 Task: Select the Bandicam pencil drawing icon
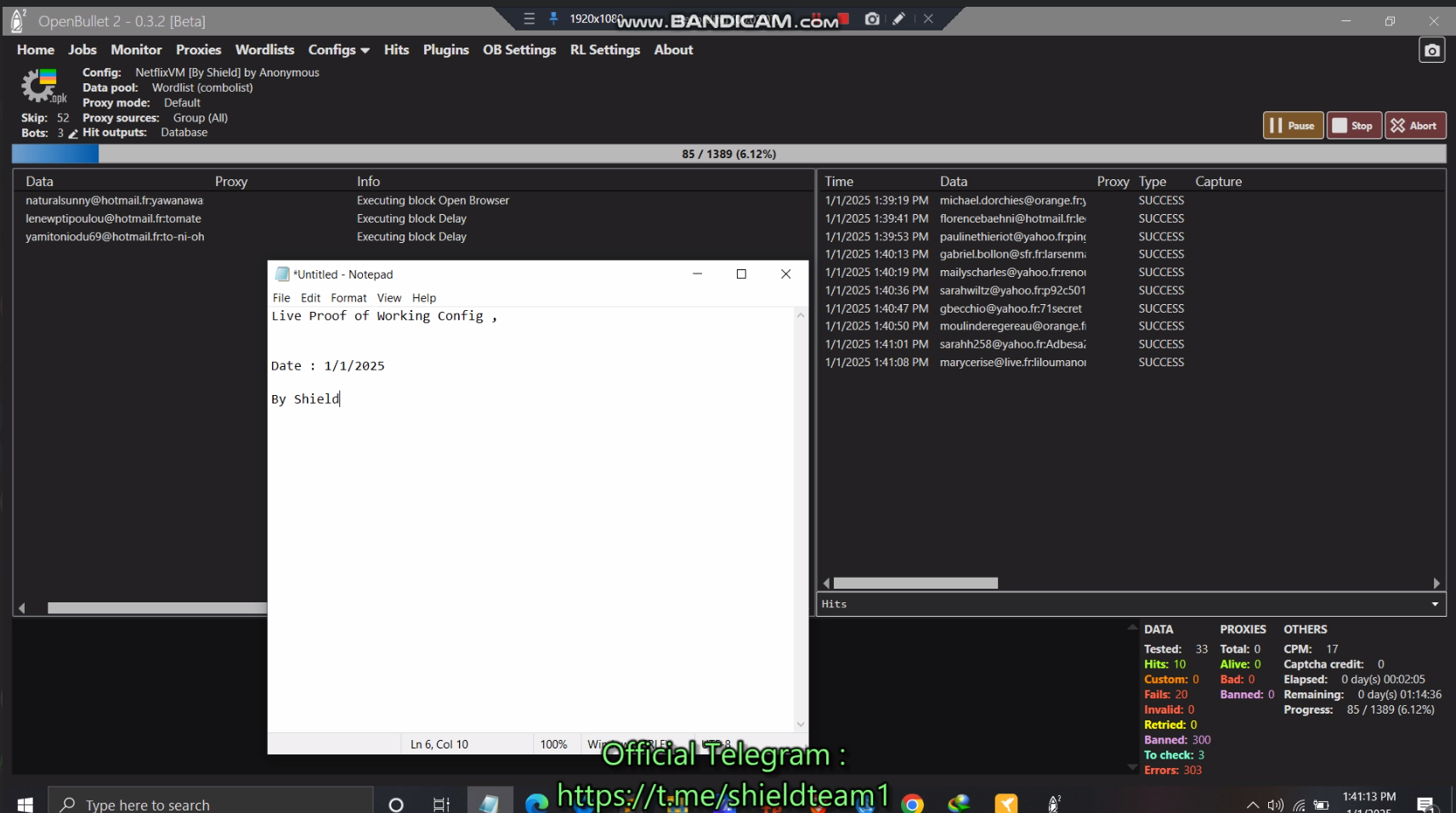[898, 19]
